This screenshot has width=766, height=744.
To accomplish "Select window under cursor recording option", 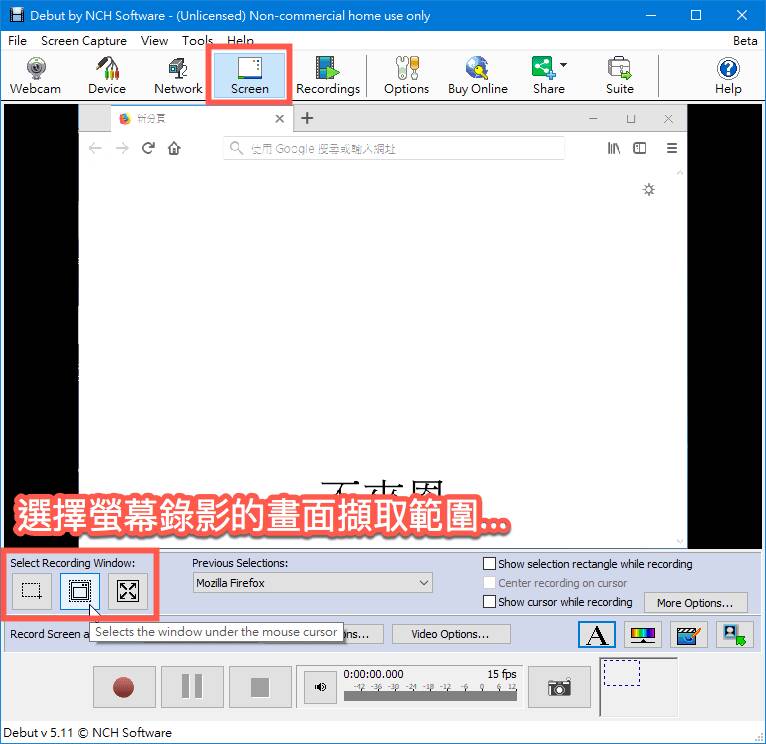I will (x=80, y=591).
